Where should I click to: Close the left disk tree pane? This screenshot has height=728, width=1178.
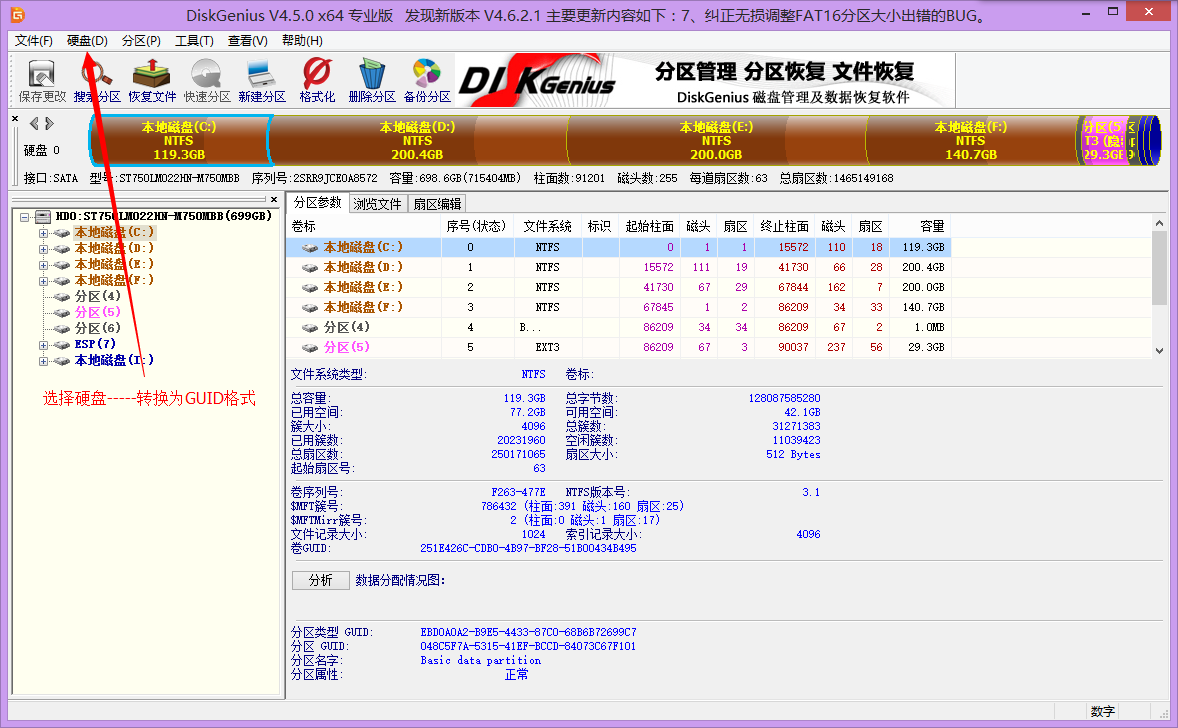point(274,199)
